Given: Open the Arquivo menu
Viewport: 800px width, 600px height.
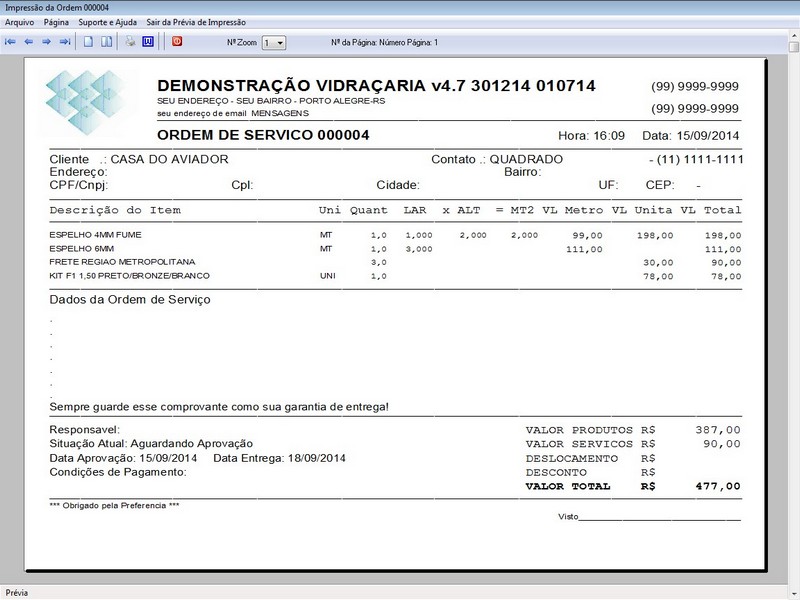Looking at the screenshot, I should pos(19,22).
